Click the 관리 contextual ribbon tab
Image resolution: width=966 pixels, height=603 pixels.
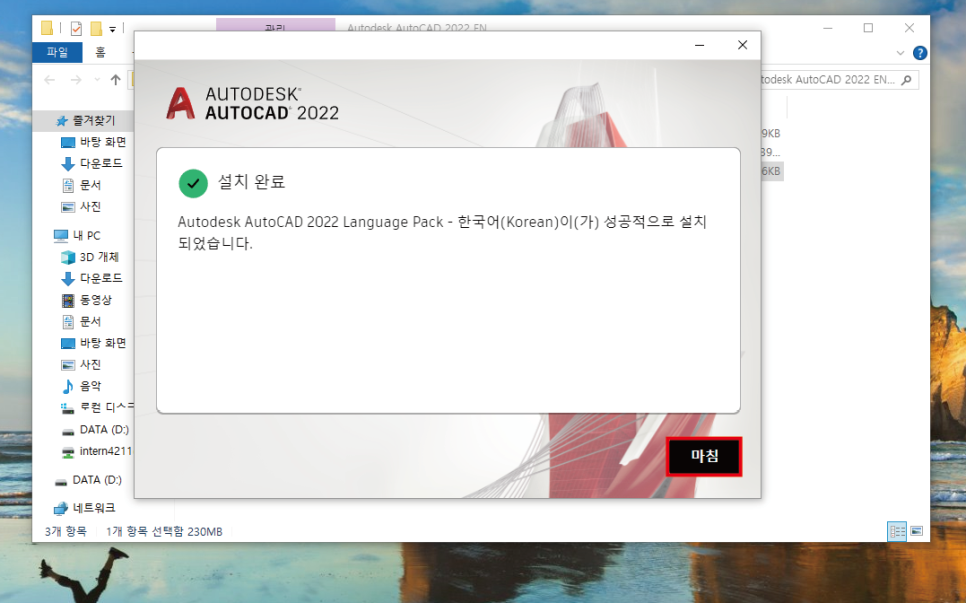(275, 26)
